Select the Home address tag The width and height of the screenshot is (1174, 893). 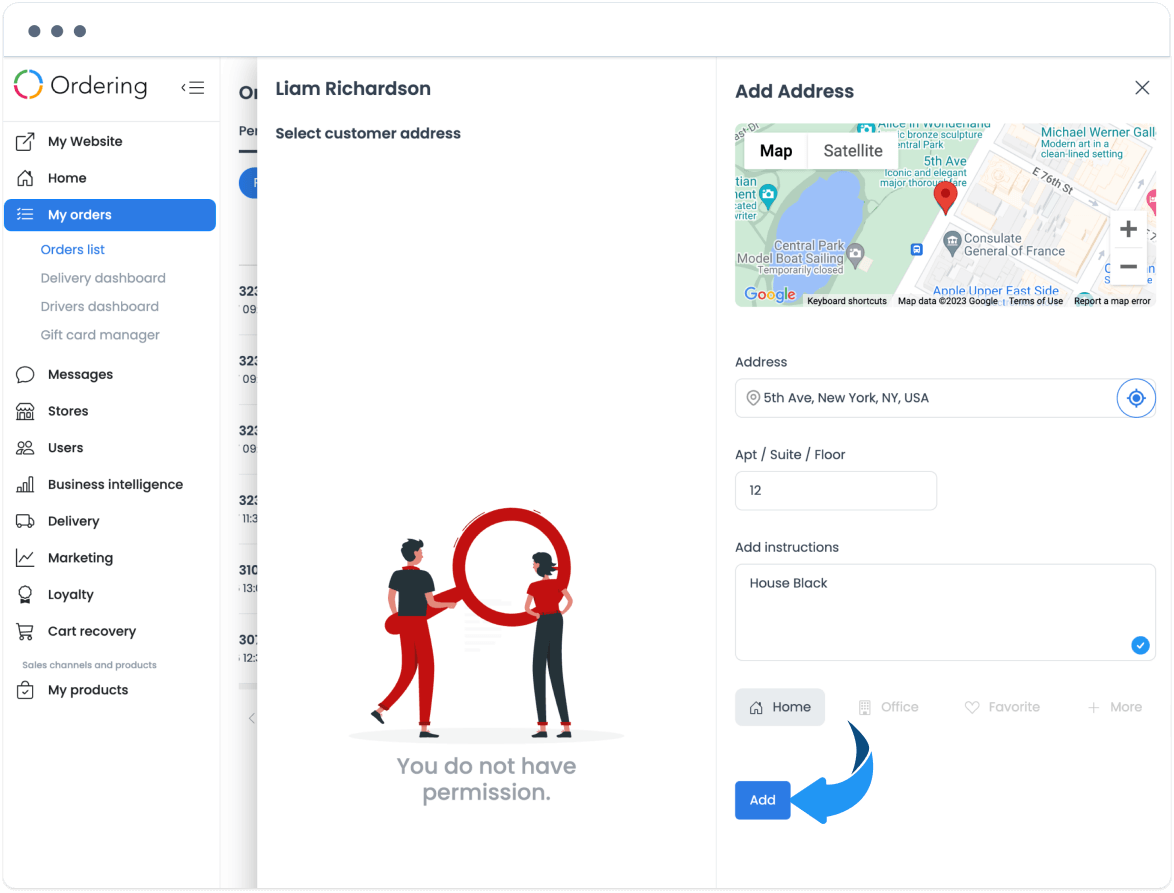click(x=780, y=707)
